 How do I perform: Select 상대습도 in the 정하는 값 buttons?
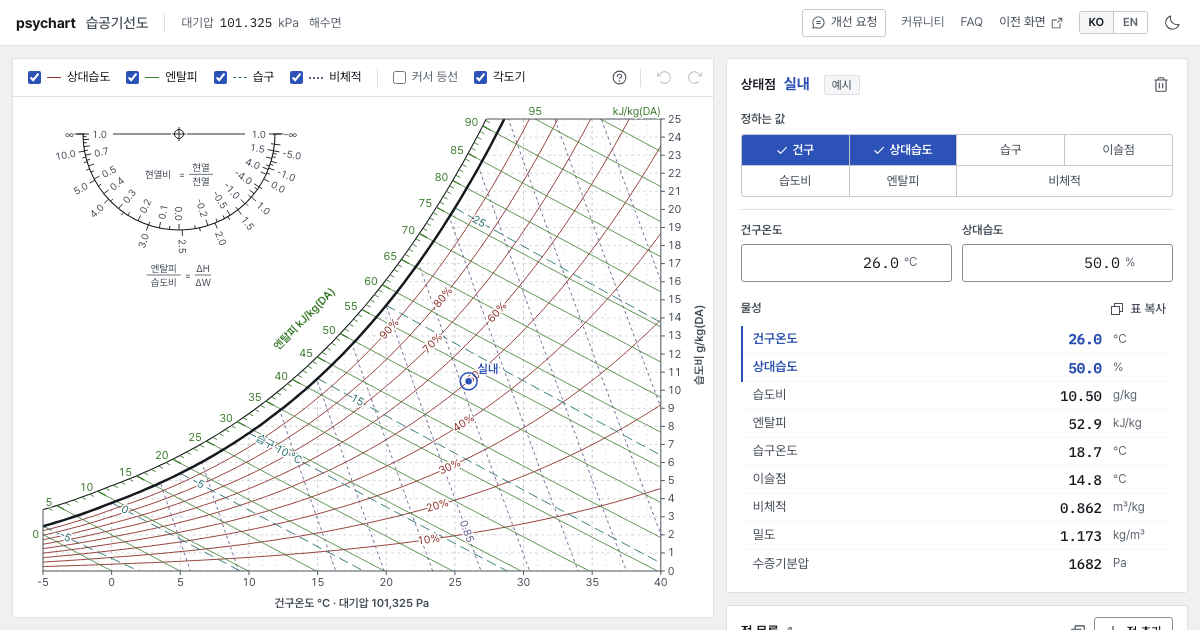(903, 150)
